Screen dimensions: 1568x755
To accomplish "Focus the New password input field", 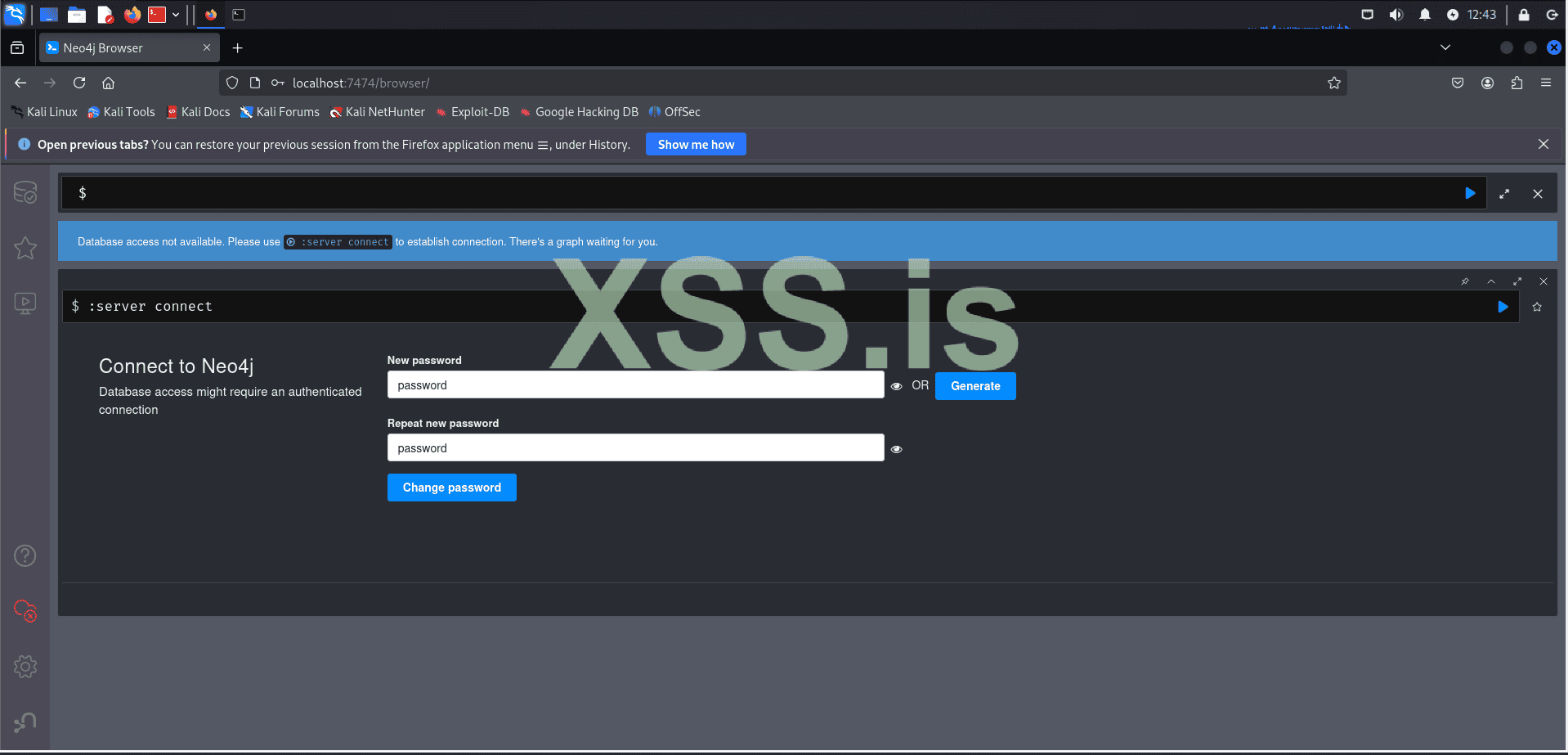I will (x=635, y=385).
